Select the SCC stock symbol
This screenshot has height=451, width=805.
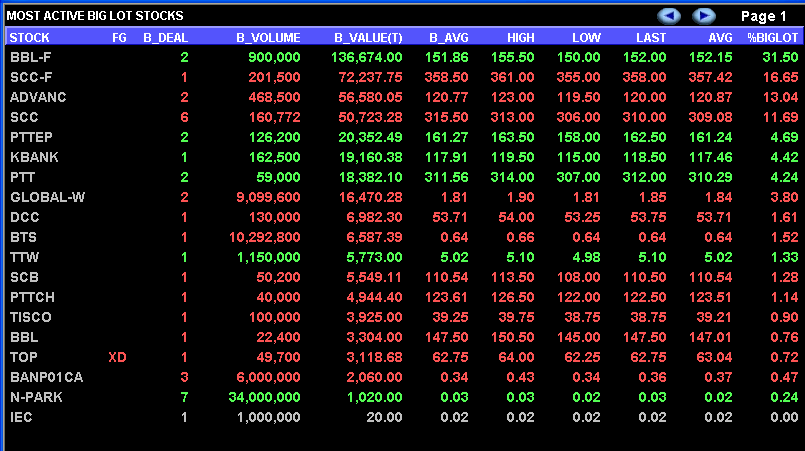coord(24,117)
